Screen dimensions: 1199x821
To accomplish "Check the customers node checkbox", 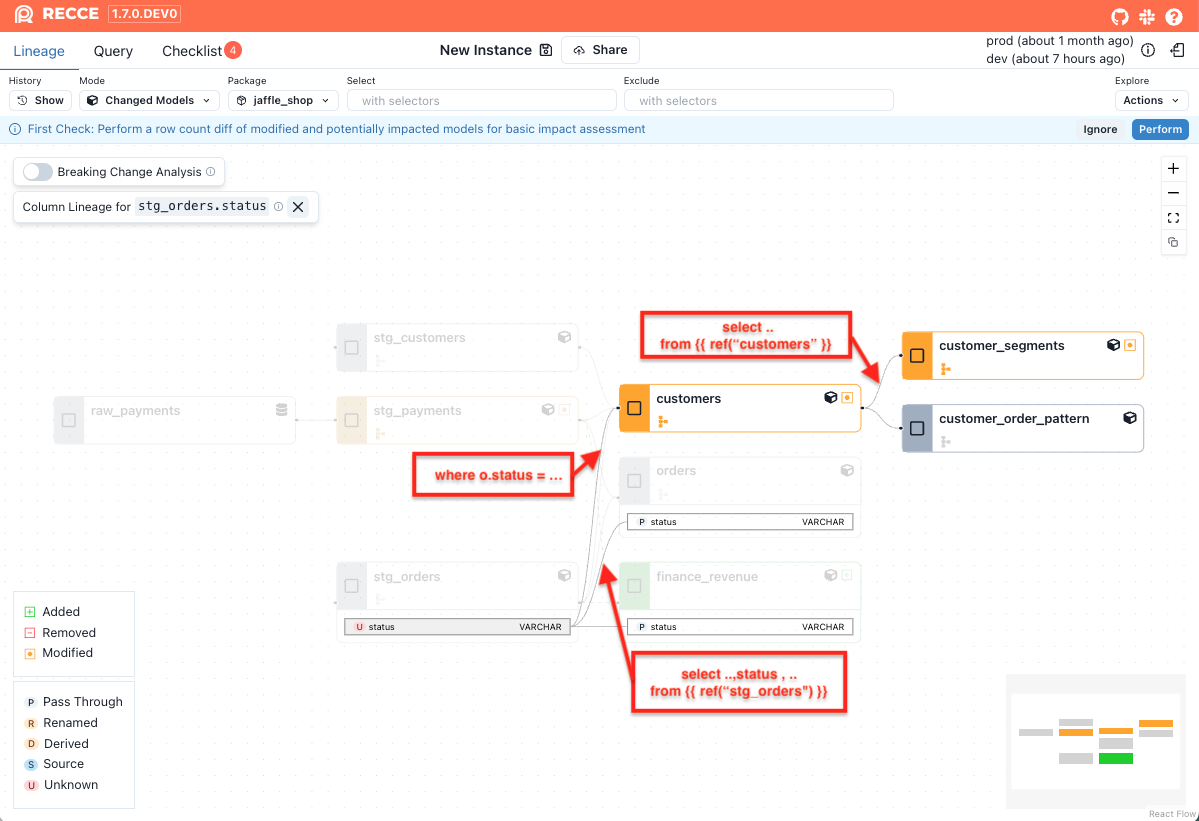I will (x=634, y=408).
